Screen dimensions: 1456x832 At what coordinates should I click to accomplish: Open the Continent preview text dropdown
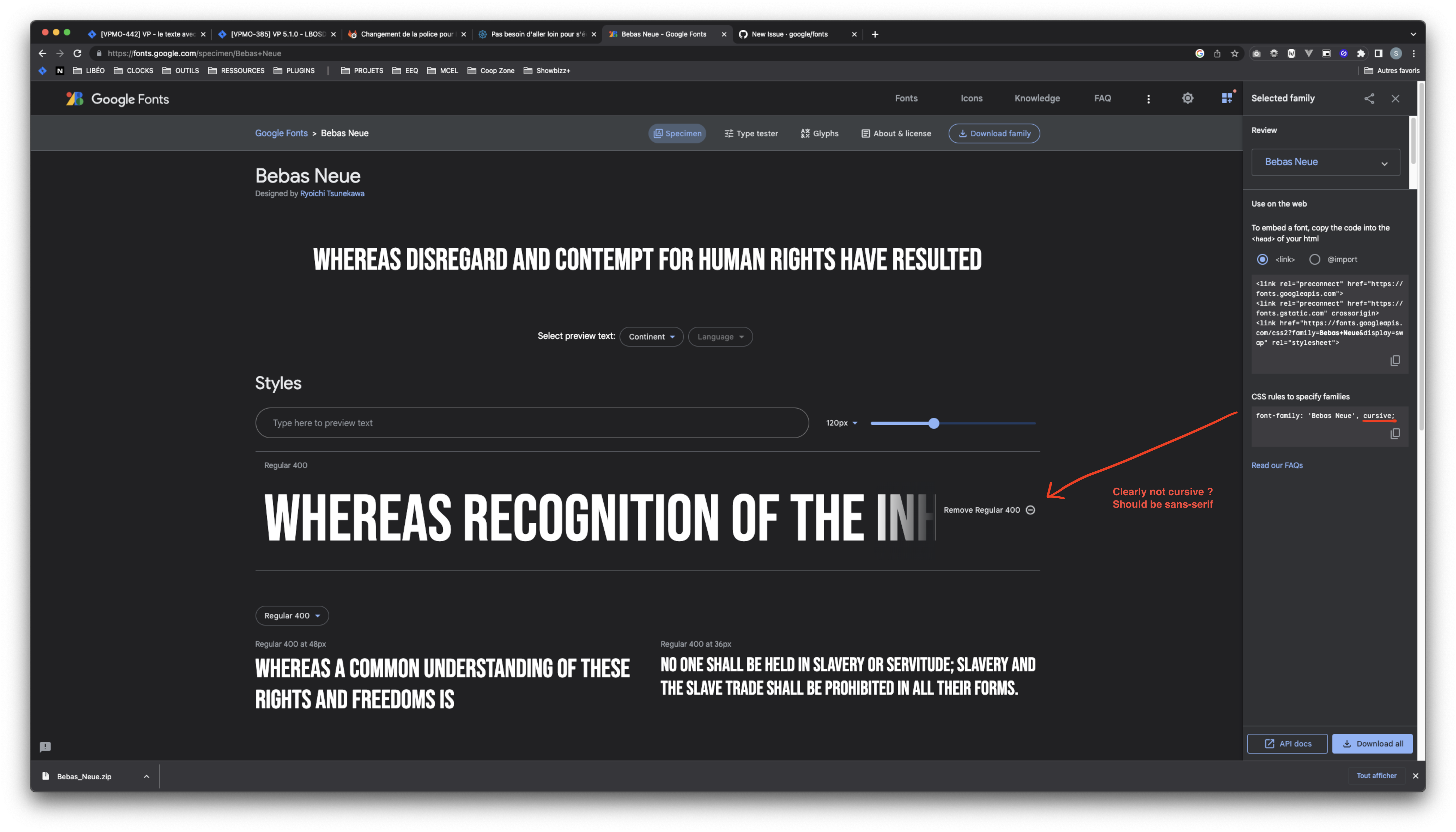(x=651, y=336)
